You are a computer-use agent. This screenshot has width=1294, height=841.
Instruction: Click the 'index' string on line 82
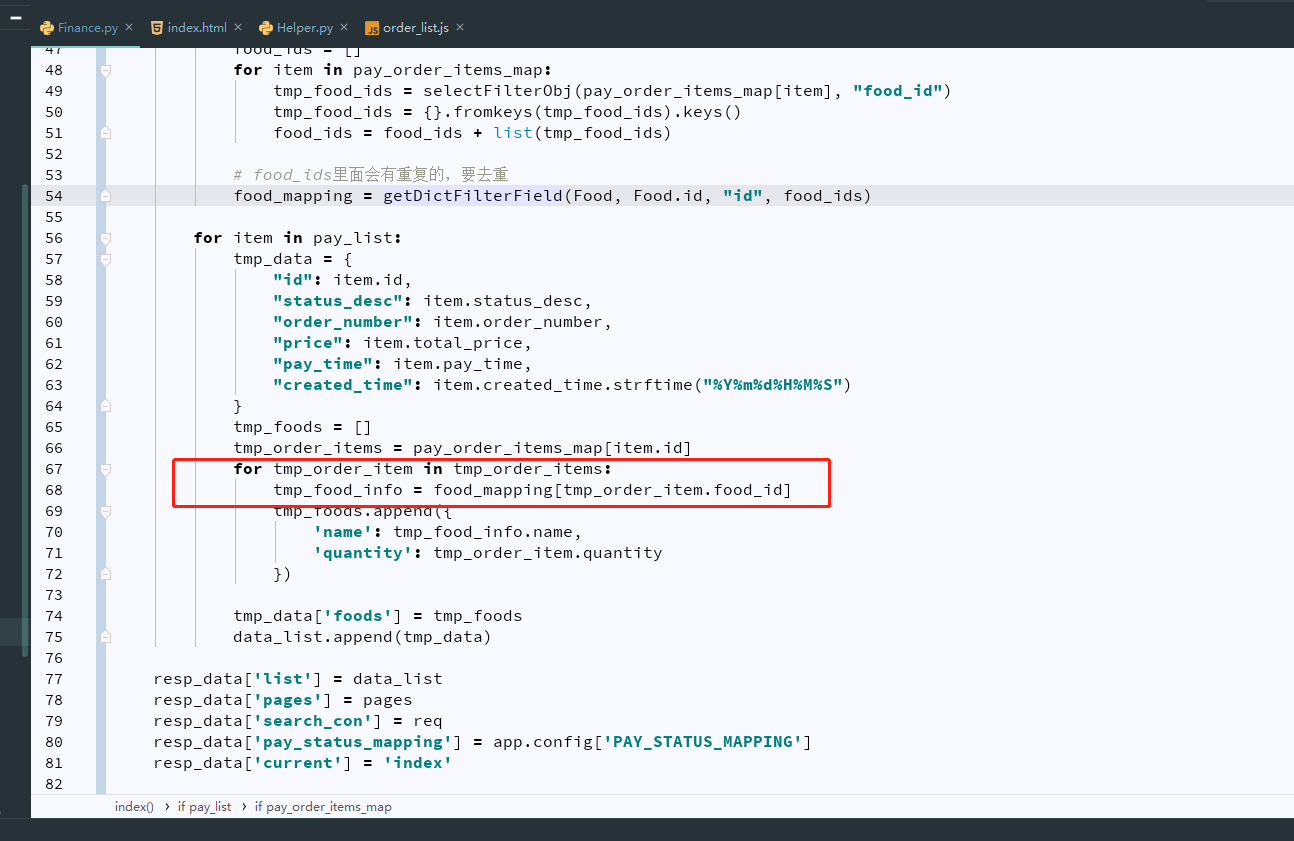coord(419,762)
